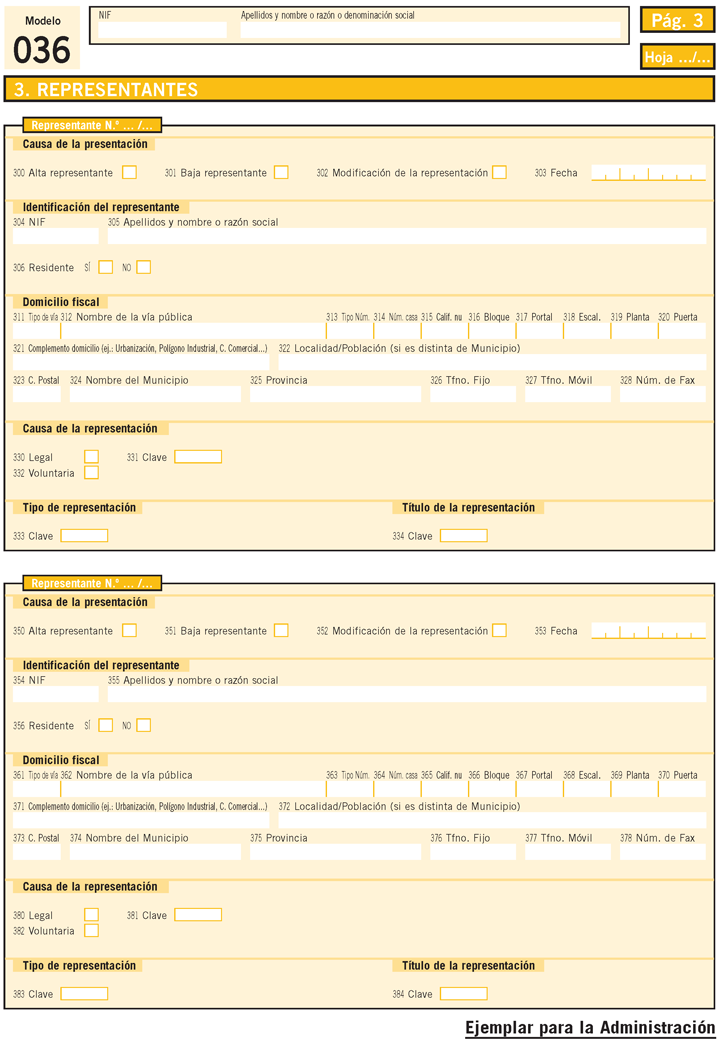Click the 383 Clave box
Screen dimensions: 720x1042
click(x=84, y=993)
